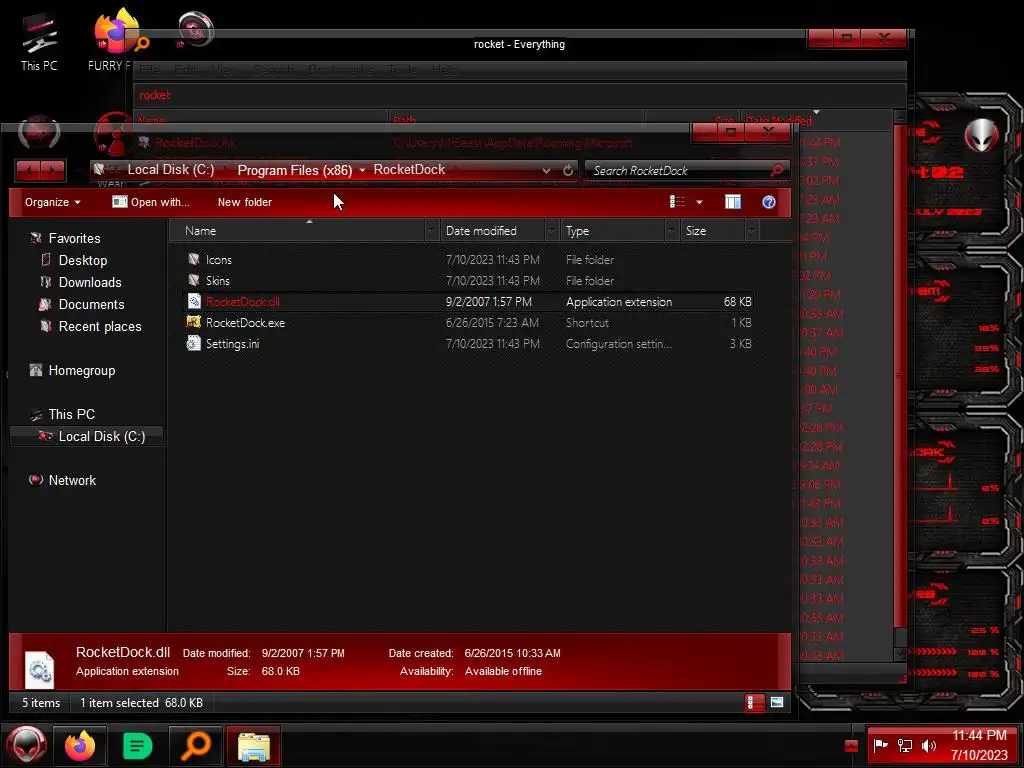Open the This PC desktop icon
The width and height of the screenshot is (1024, 768).
(39, 41)
